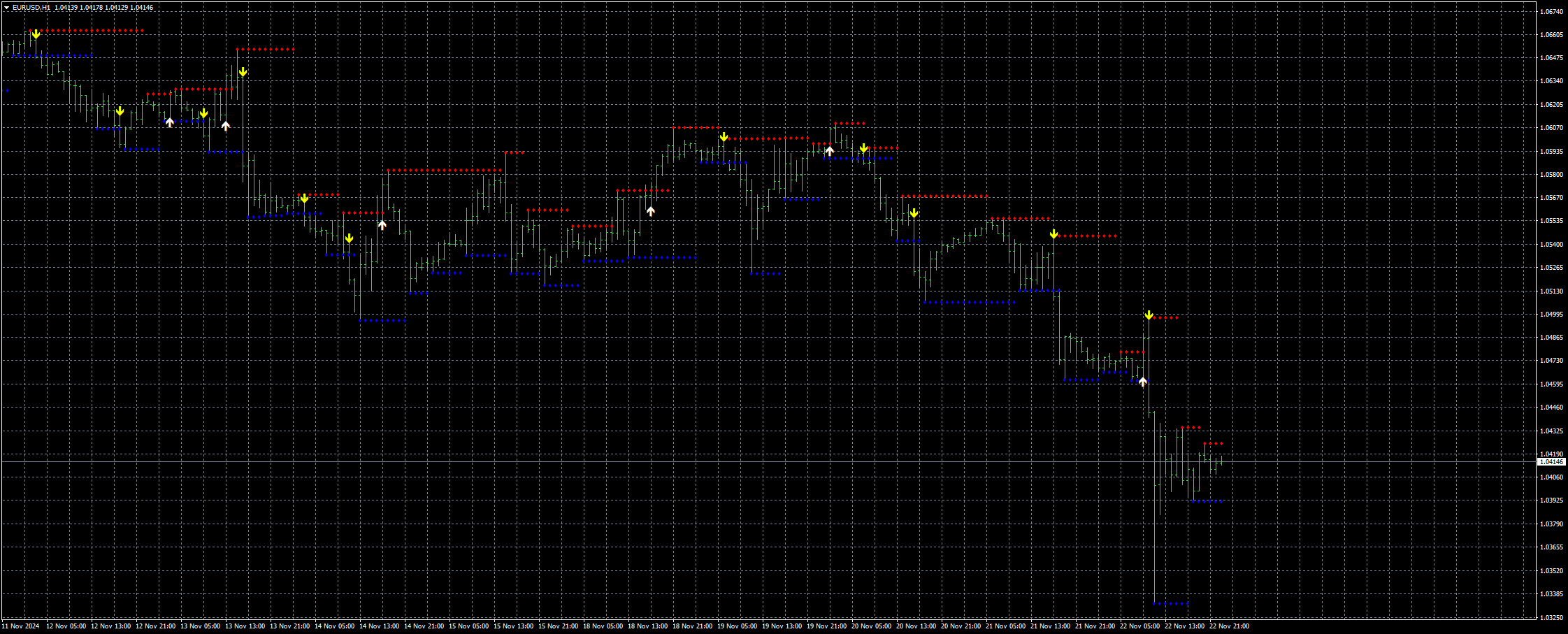The width and height of the screenshot is (1568, 634).
Task: Click the yellow sell arrow above 20 Nov 05:00
Action: coord(863,148)
